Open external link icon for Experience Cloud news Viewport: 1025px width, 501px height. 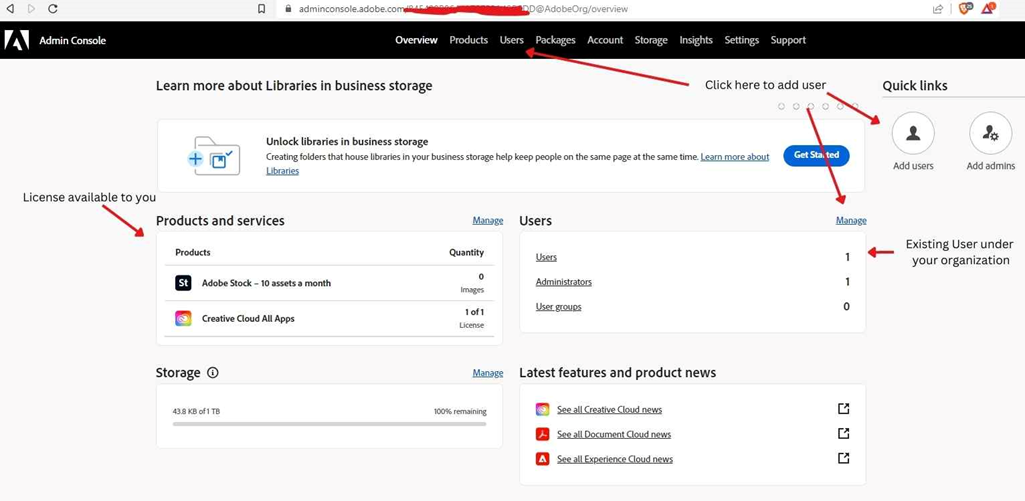(x=843, y=458)
